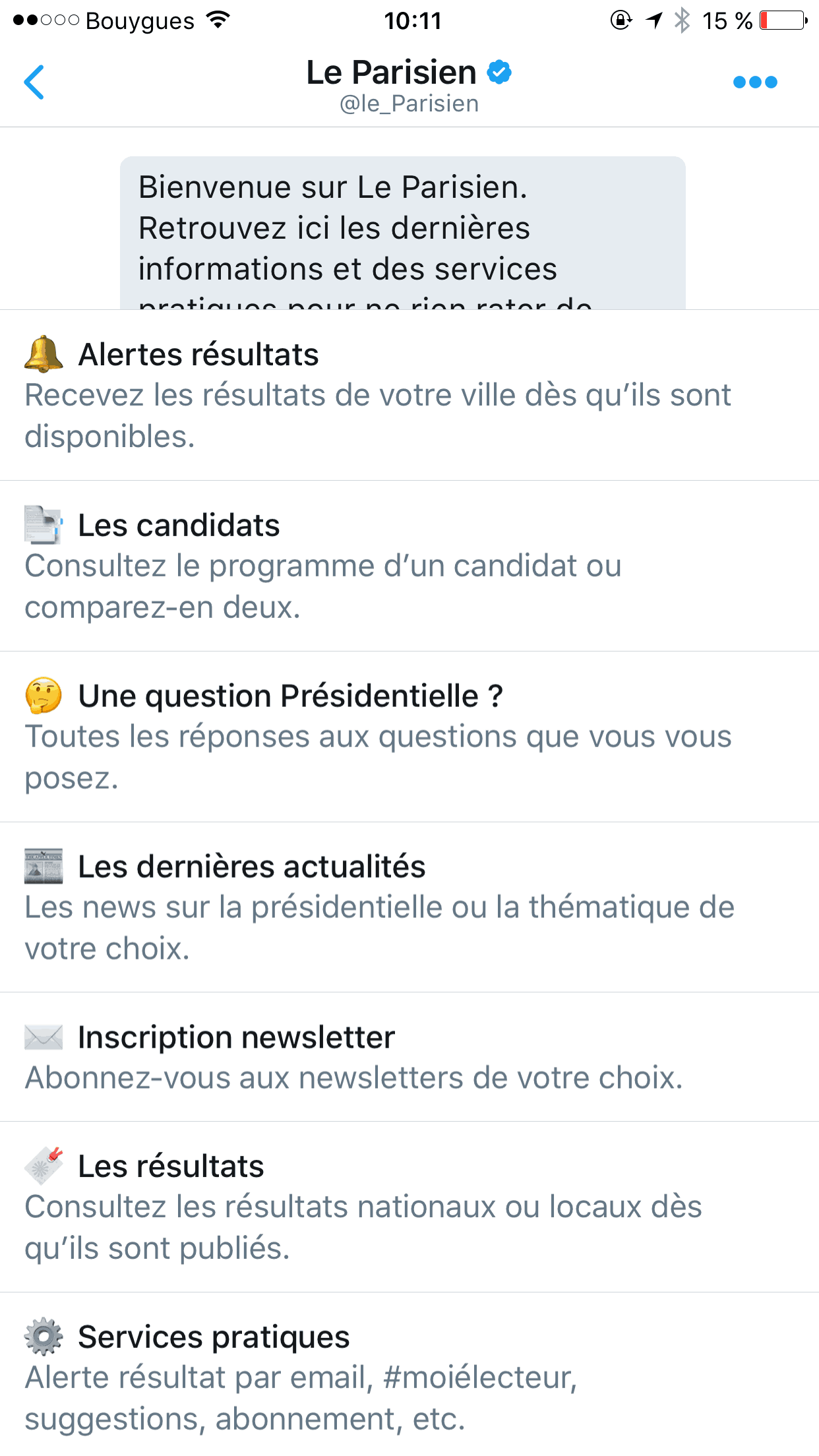The width and height of the screenshot is (819, 1456).
Task: Select Les résultats quick reply
Action: (409, 1207)
